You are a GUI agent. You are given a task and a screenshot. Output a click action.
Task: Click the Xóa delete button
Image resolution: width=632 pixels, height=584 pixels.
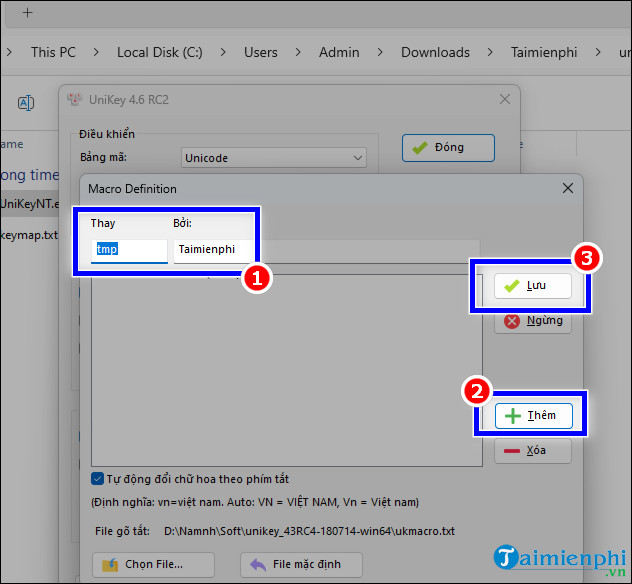click(x=532, y=451)
